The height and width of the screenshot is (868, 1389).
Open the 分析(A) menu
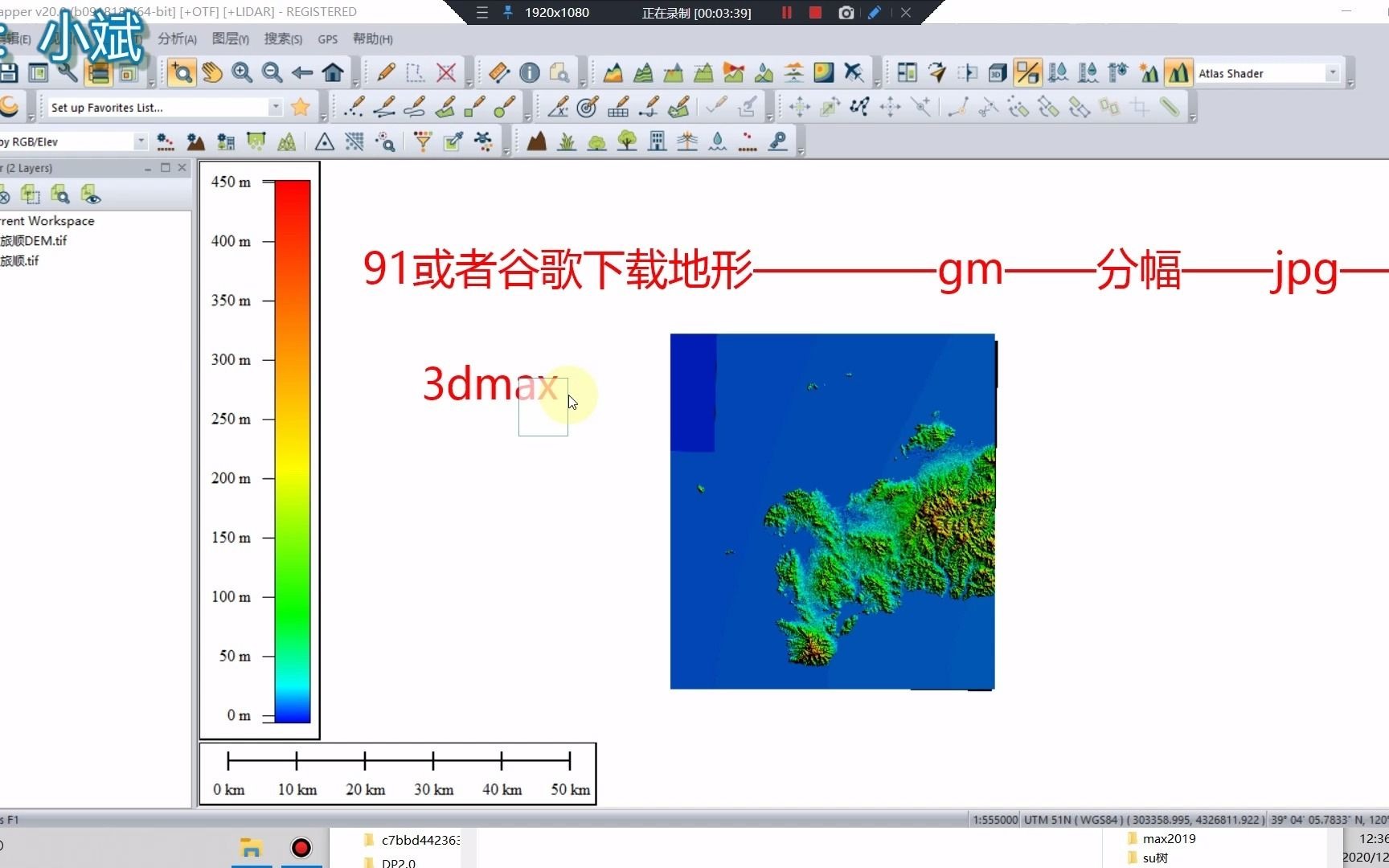point(177,39)
